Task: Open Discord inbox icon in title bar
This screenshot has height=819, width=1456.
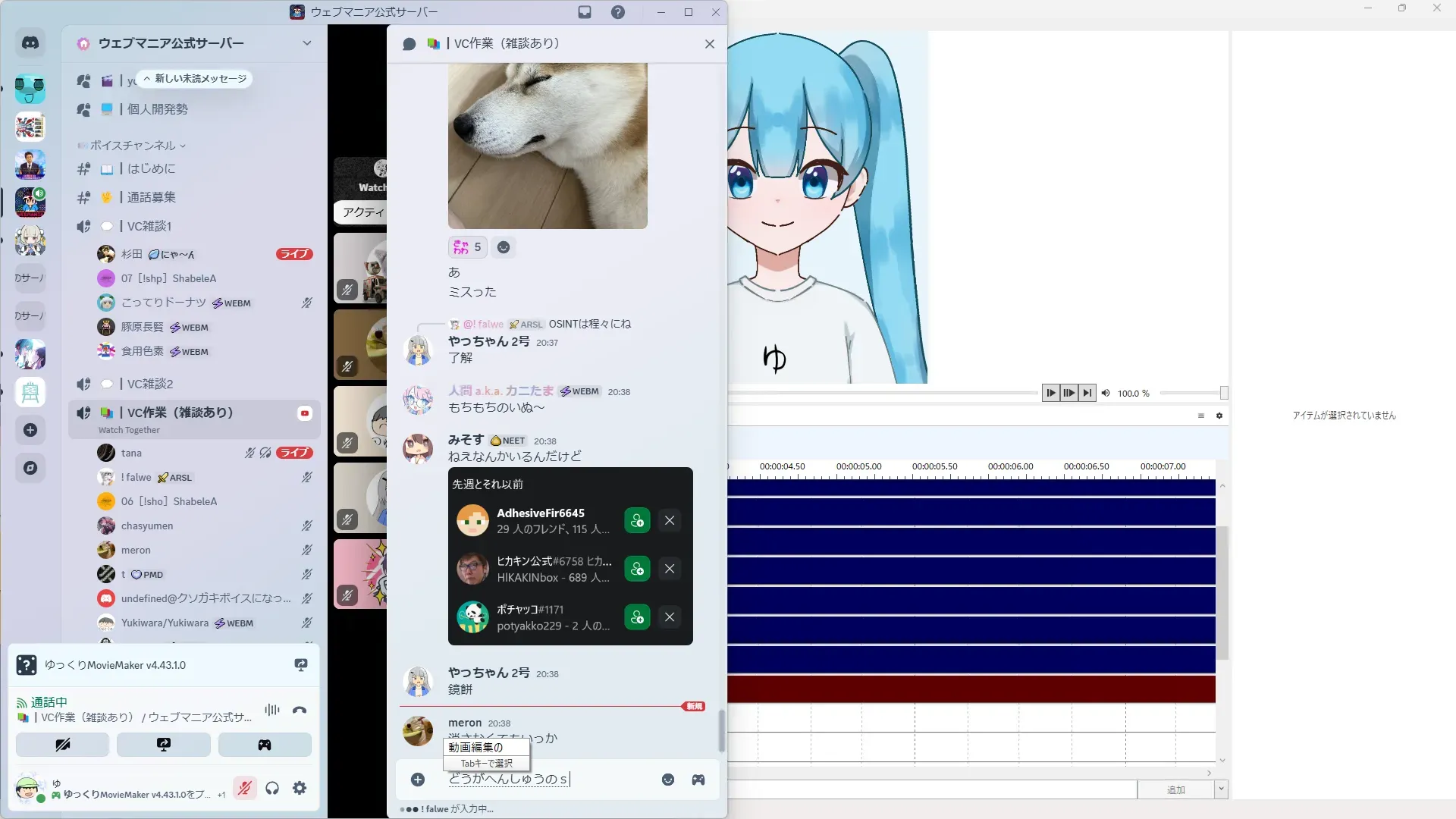Action: click(585, 12)
